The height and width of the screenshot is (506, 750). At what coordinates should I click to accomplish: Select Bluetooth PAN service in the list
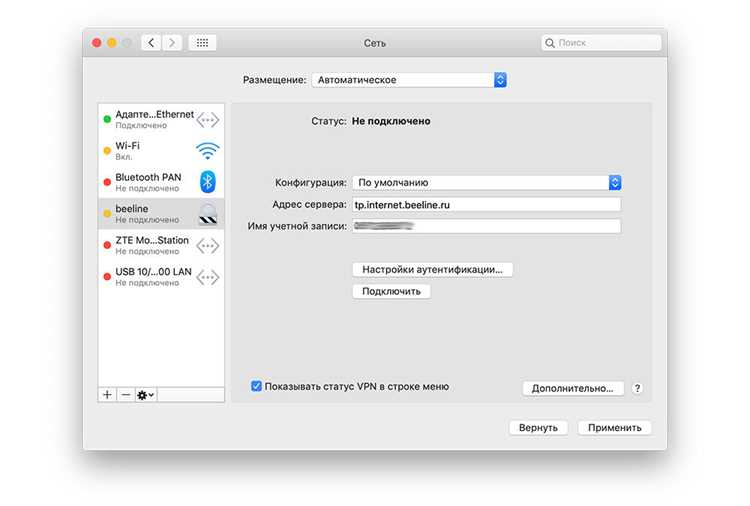[161, 182]
